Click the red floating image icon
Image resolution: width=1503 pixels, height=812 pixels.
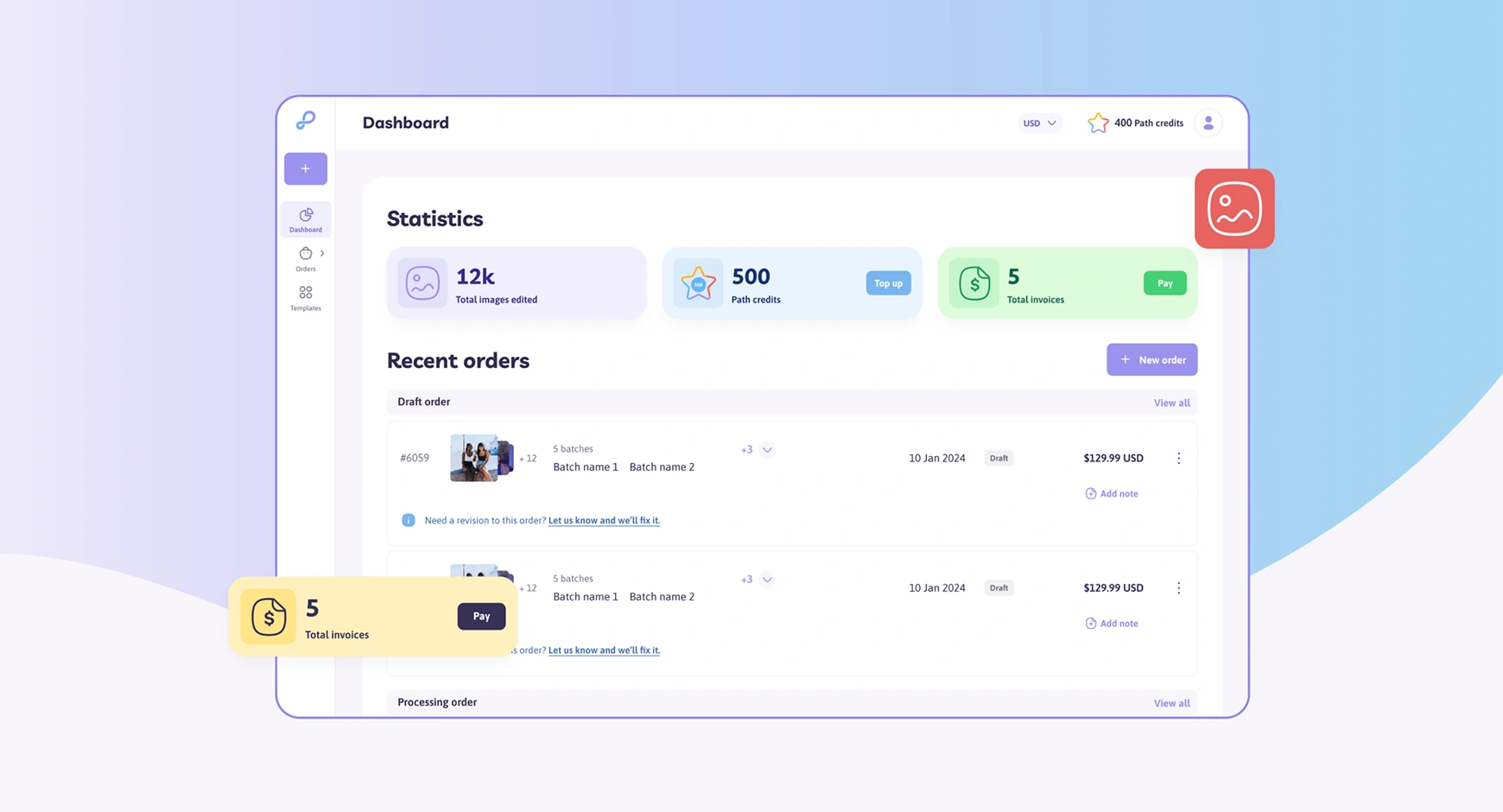(x=1234, y=209)
